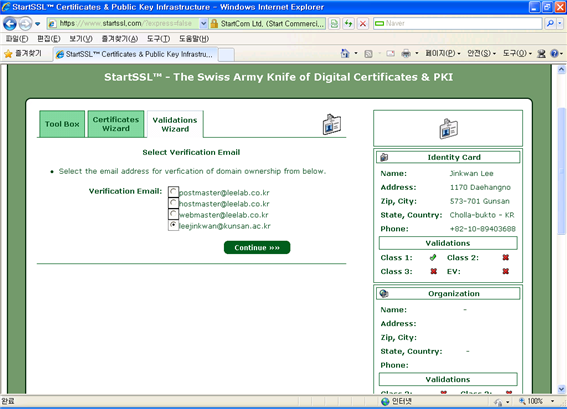The height and width of the screenshot is (409, 567).
Task: Open the 도구(T) menu
Action: click(158, 39)
